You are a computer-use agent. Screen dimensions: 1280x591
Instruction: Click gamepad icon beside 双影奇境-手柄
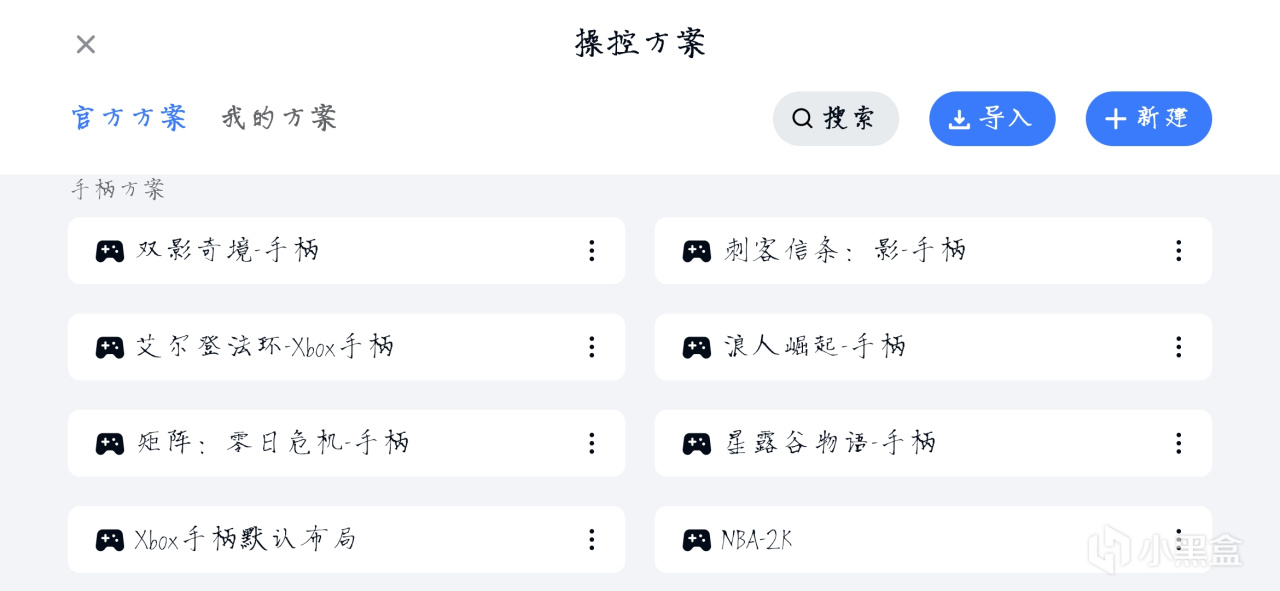[x=110, y=251]
